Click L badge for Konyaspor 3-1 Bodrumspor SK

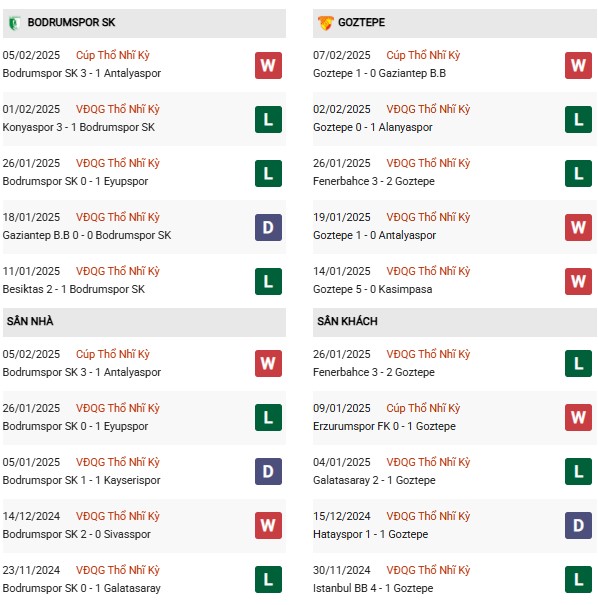(268, 119)
